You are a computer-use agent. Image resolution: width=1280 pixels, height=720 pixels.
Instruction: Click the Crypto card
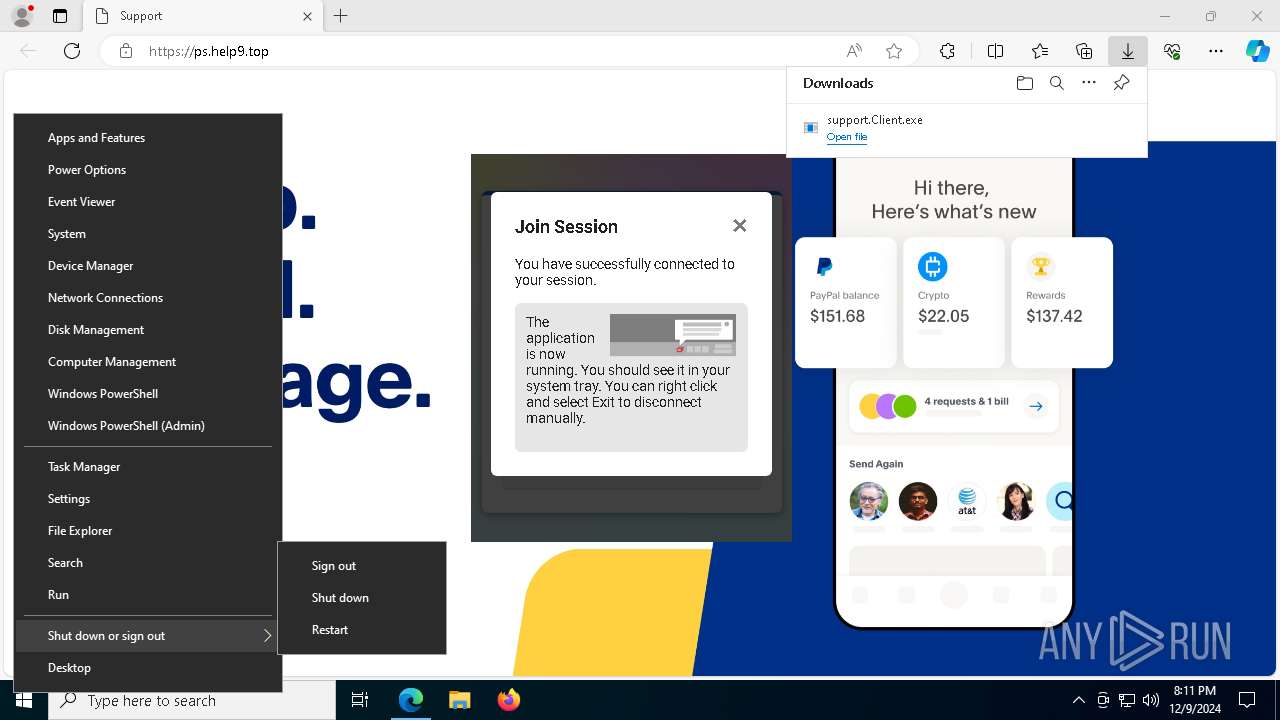pos(954,302)
